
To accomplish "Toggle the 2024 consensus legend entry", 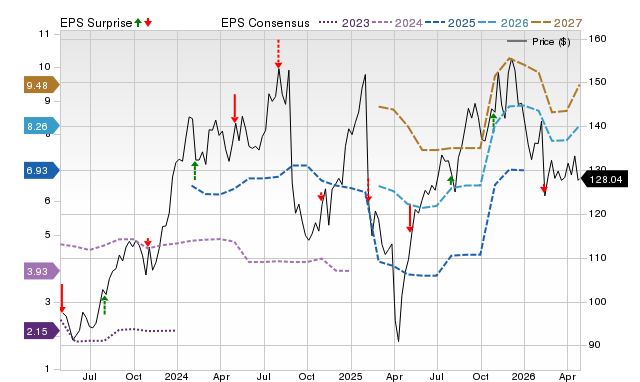I will pos(398,23).
